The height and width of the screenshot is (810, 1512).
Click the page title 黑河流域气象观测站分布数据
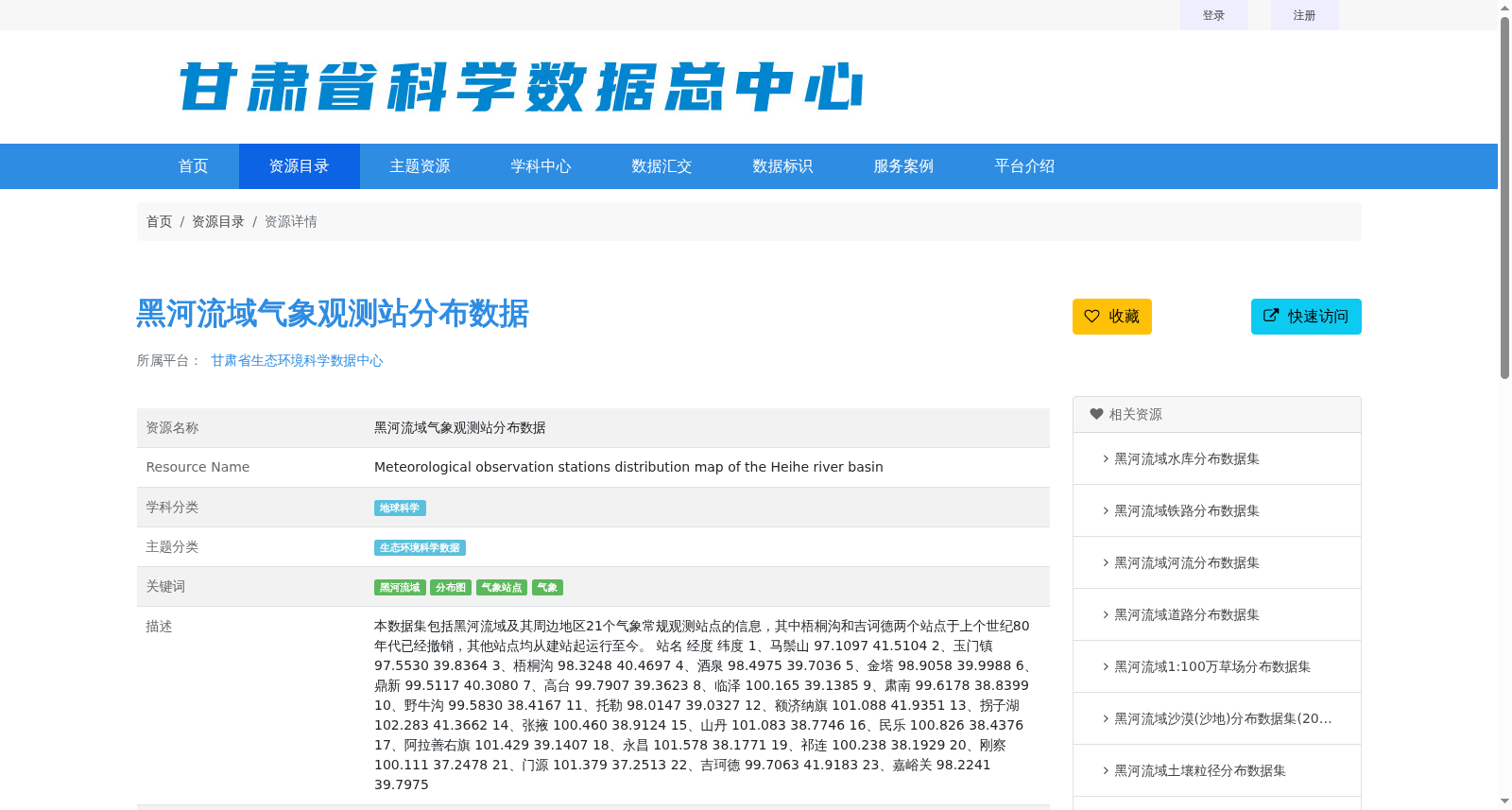point(333,314)
